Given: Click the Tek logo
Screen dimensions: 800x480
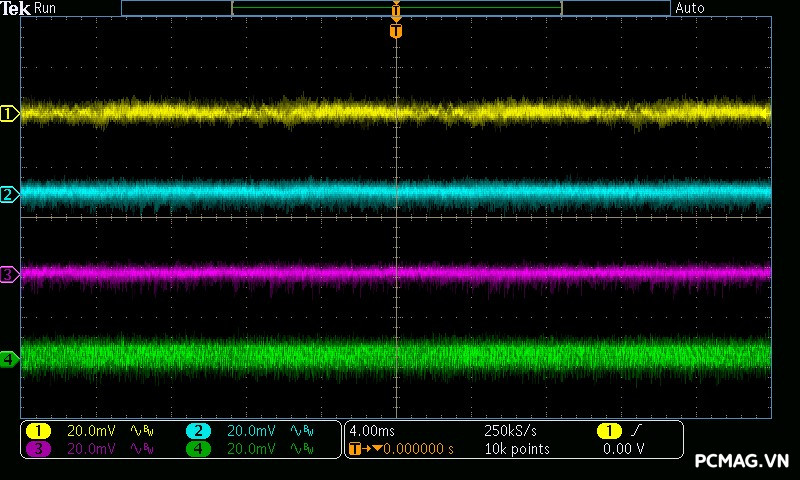Looking at the screenshot, I should tap(15, 8).
